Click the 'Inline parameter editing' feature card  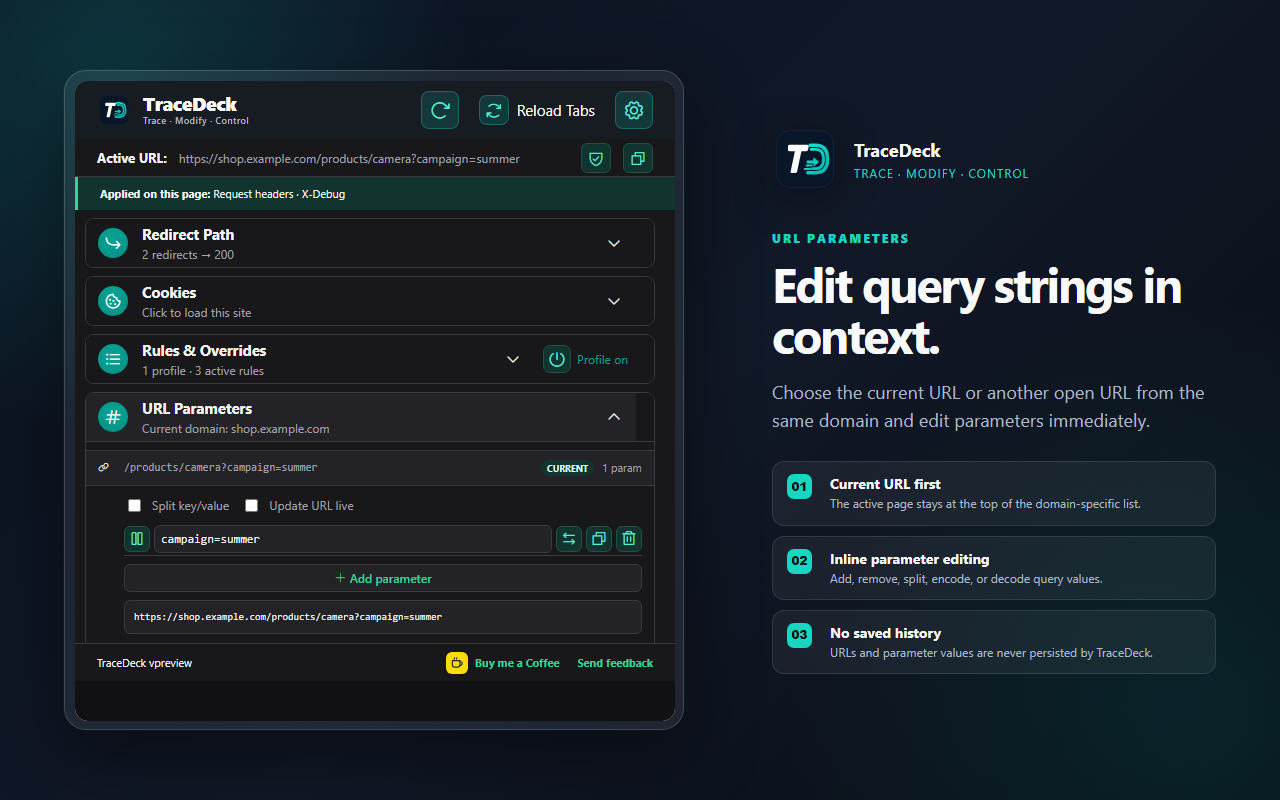coord(994,568)
